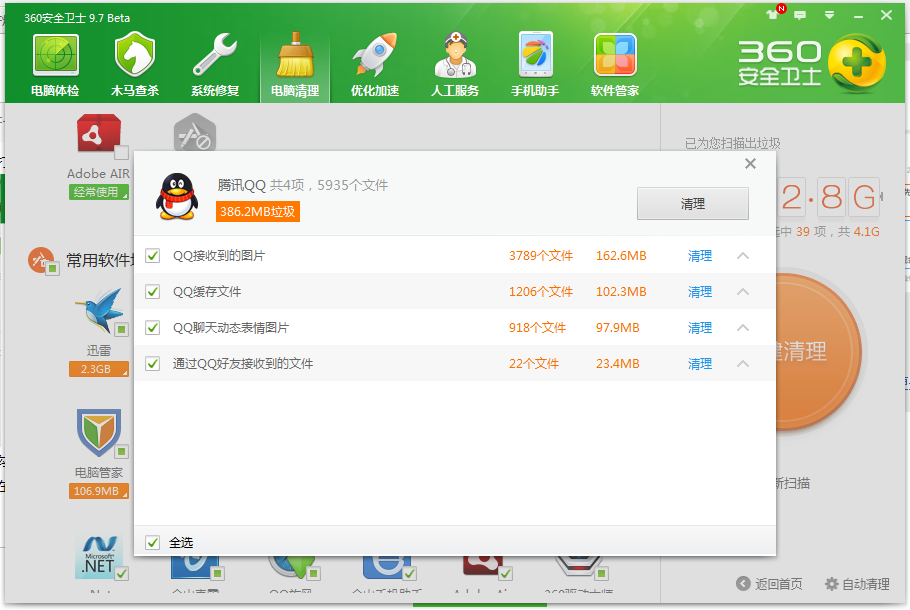Screen dimensions: 910x610
Task: Open 自动清理 gear settings
Action: (857, 584)
